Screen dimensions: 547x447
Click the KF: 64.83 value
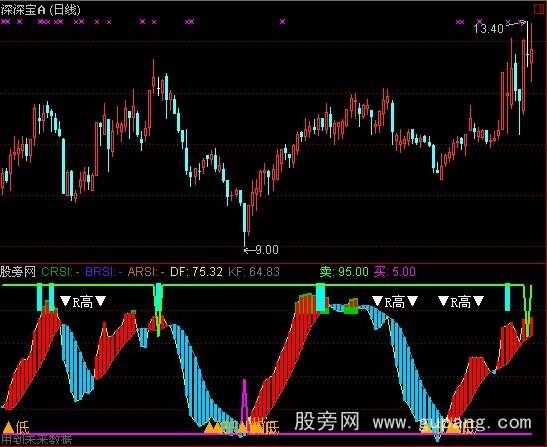254,272
